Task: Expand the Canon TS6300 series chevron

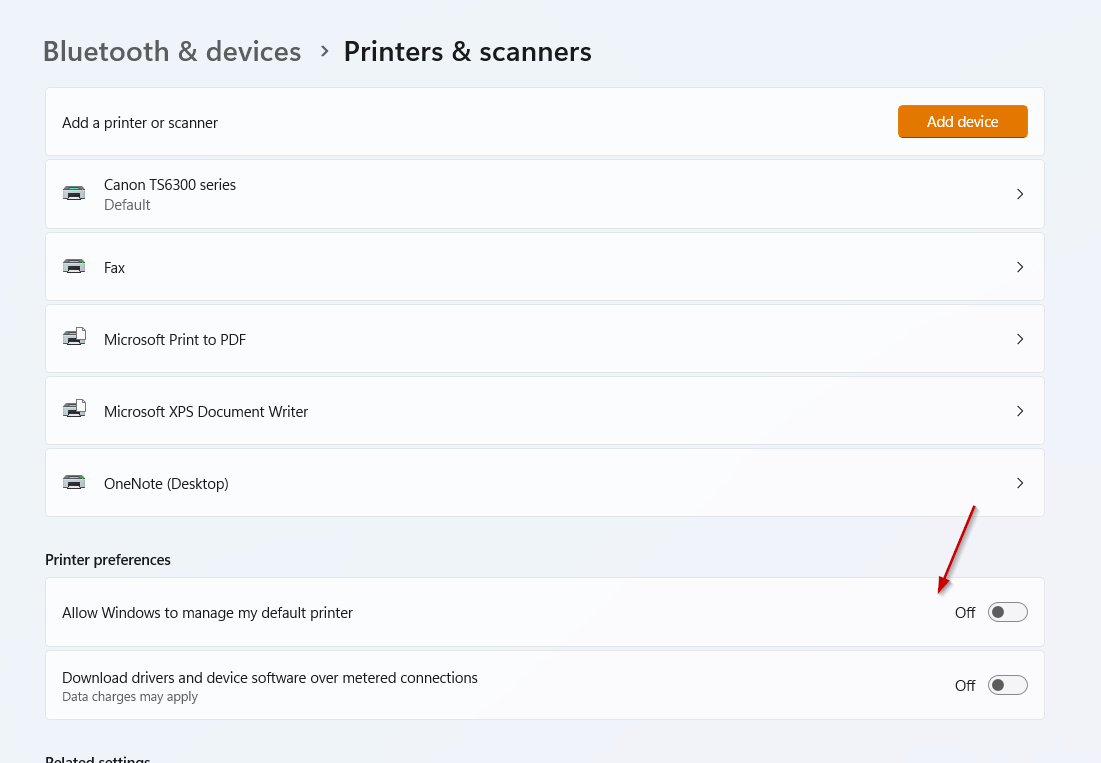Action: coord(1020,194)
